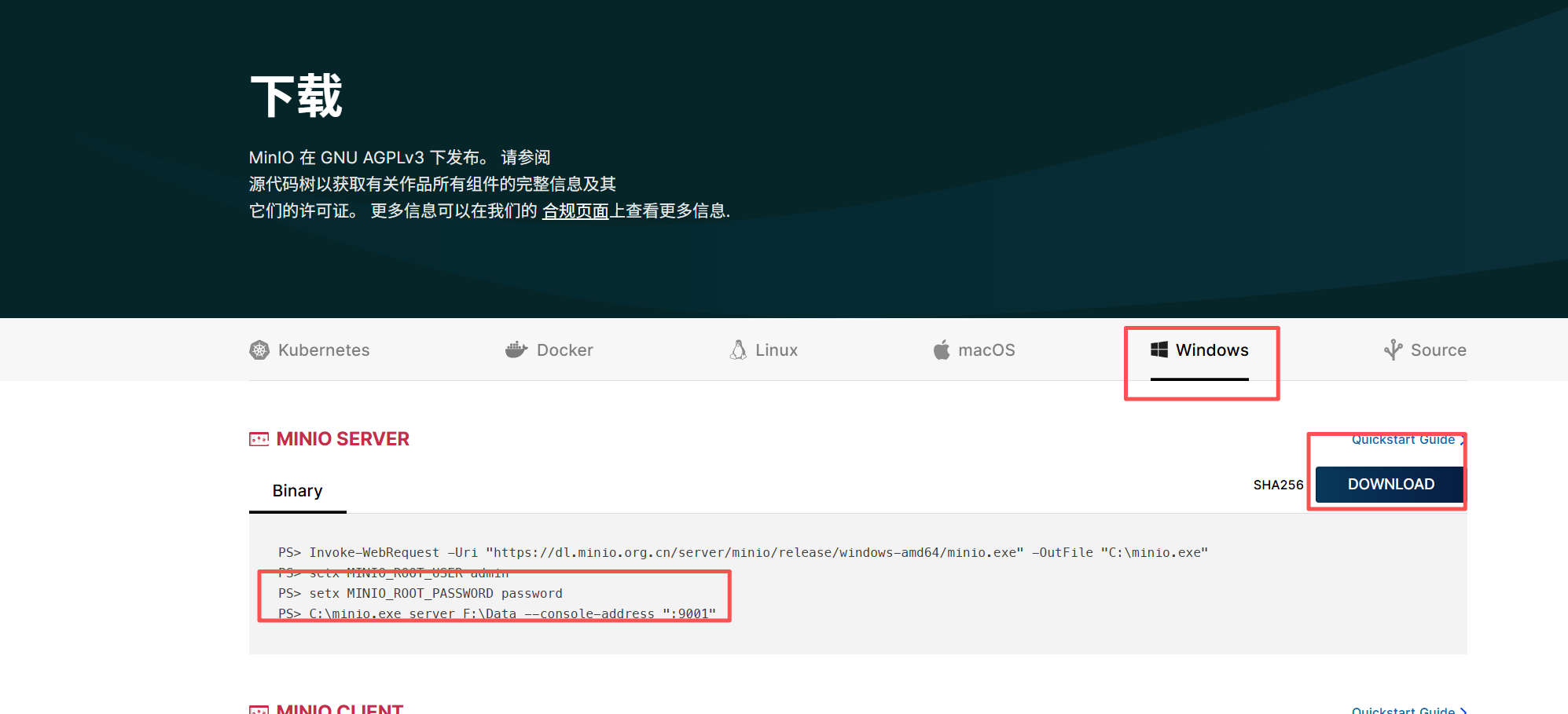Click the Invoke-WebRequest command line
The width and height of the screenshot is (1568, 714).
coord(743,553)
